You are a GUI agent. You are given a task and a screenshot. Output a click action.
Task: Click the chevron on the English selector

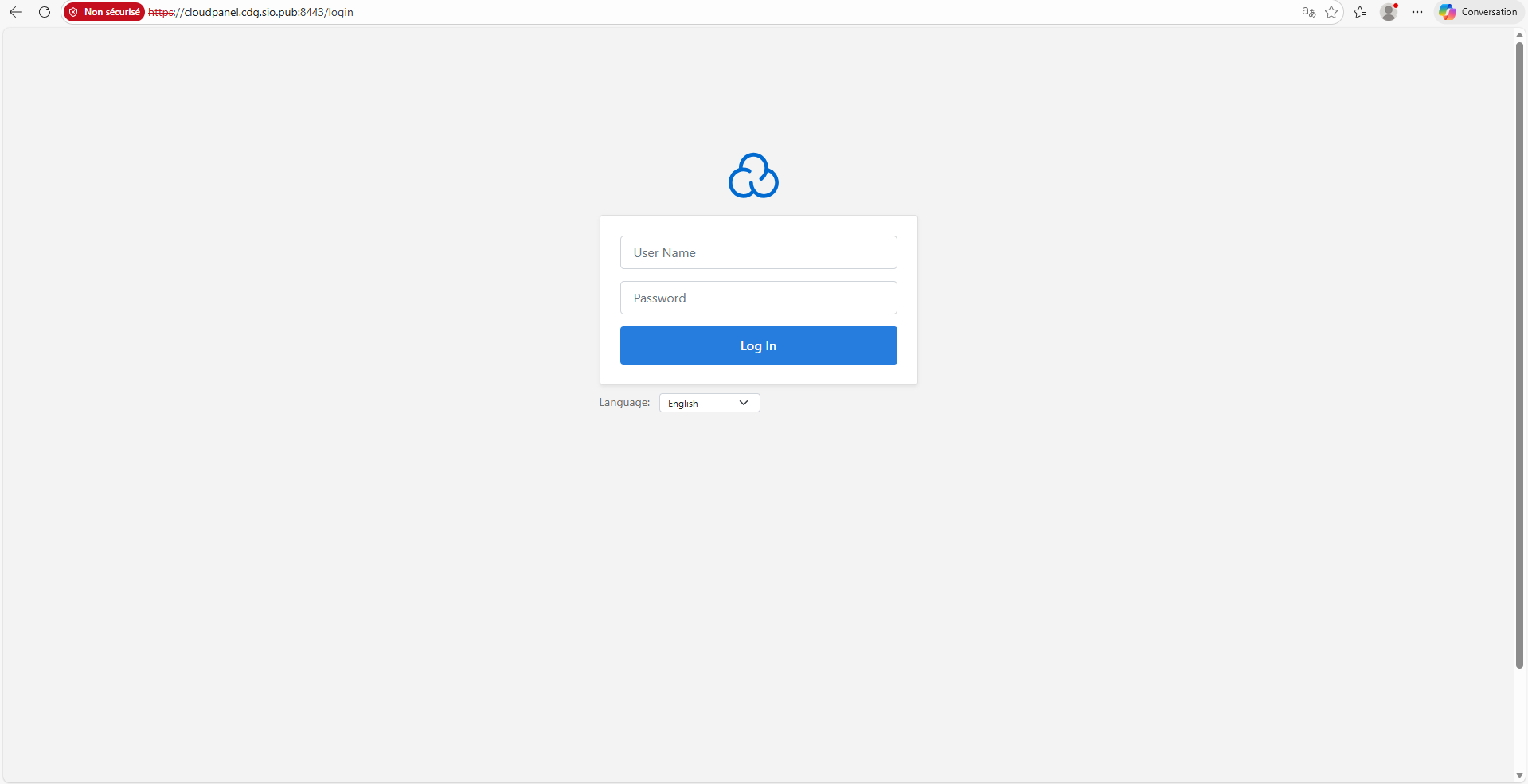coord(742,403)
